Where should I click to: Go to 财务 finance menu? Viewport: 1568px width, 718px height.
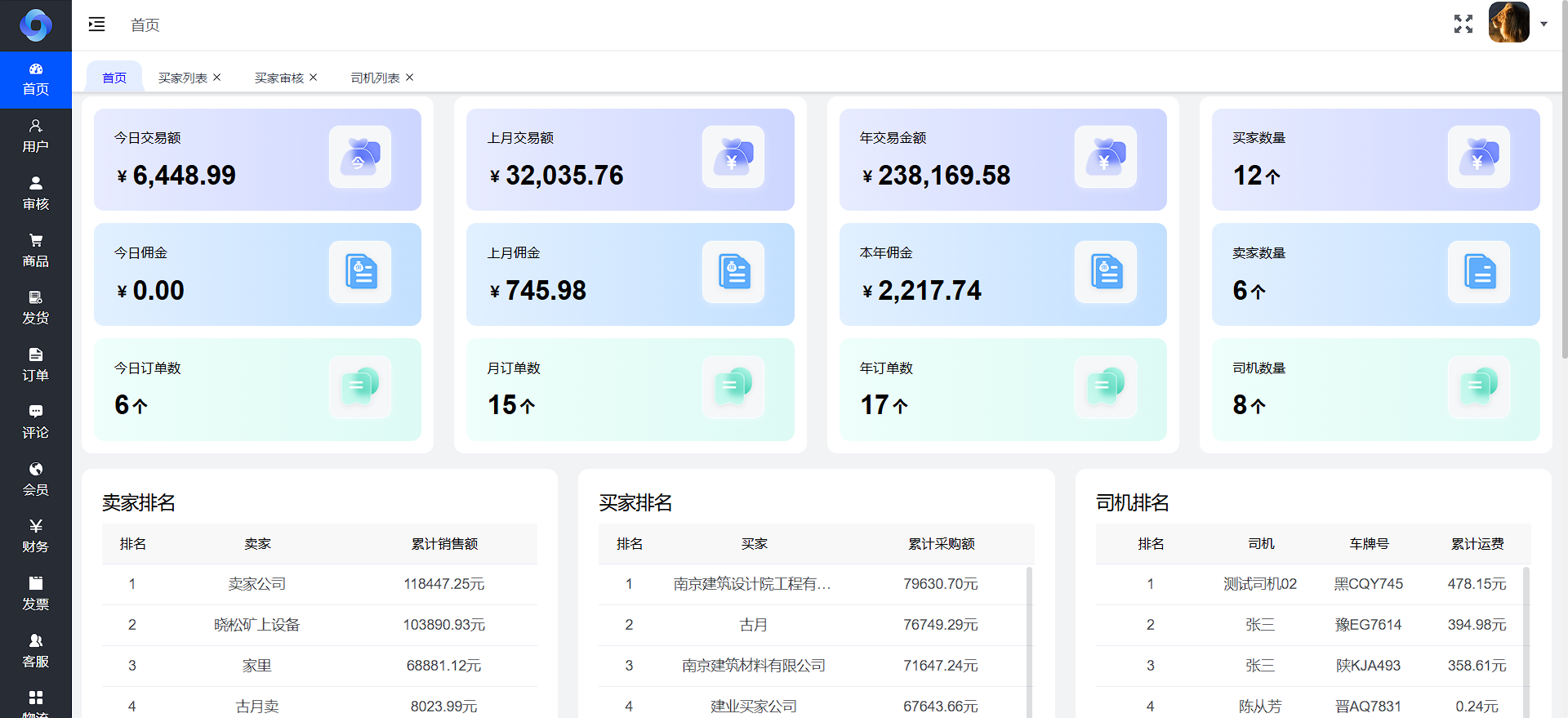(x=35, y=537)
